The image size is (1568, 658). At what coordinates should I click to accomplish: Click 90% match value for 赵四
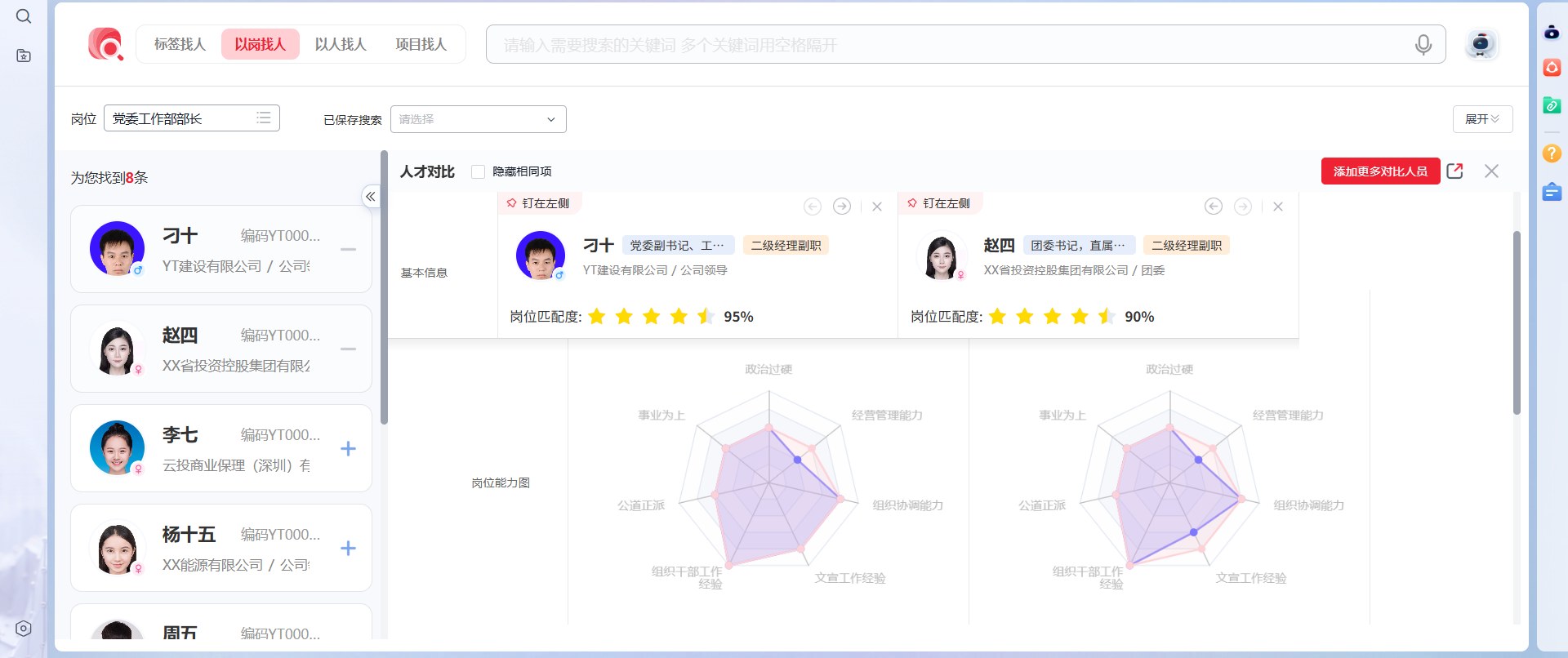pyautogui.click(x=1139, y=317)
